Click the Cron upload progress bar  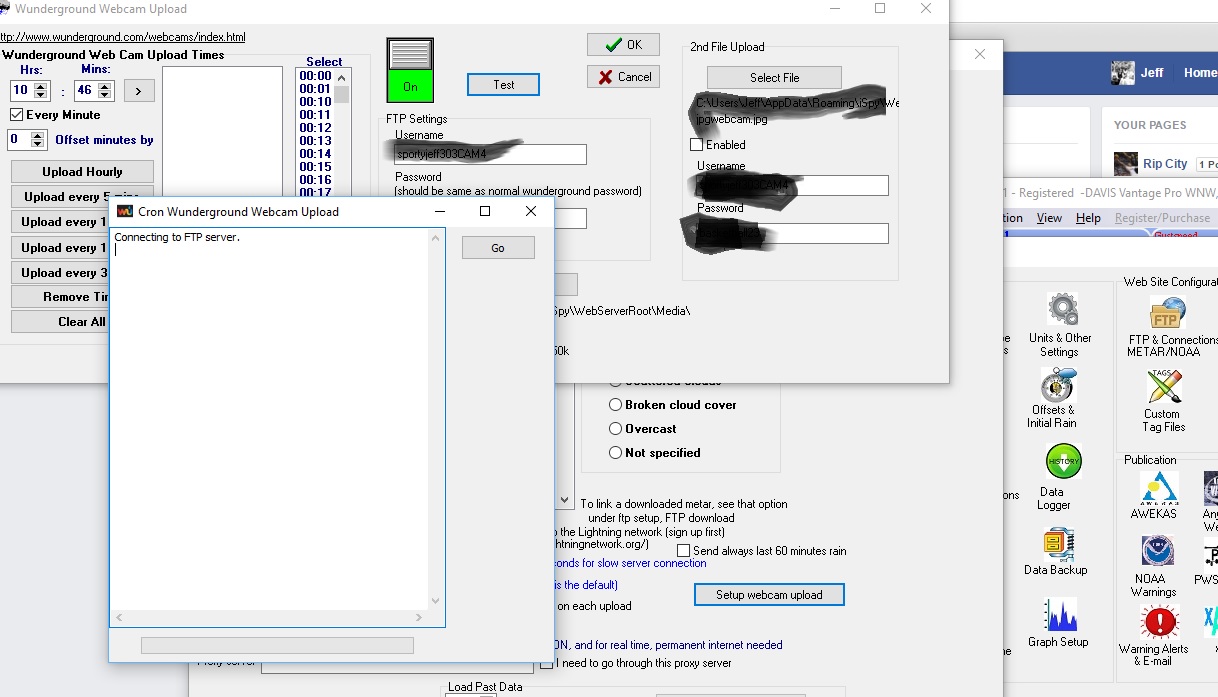(277, 646)
